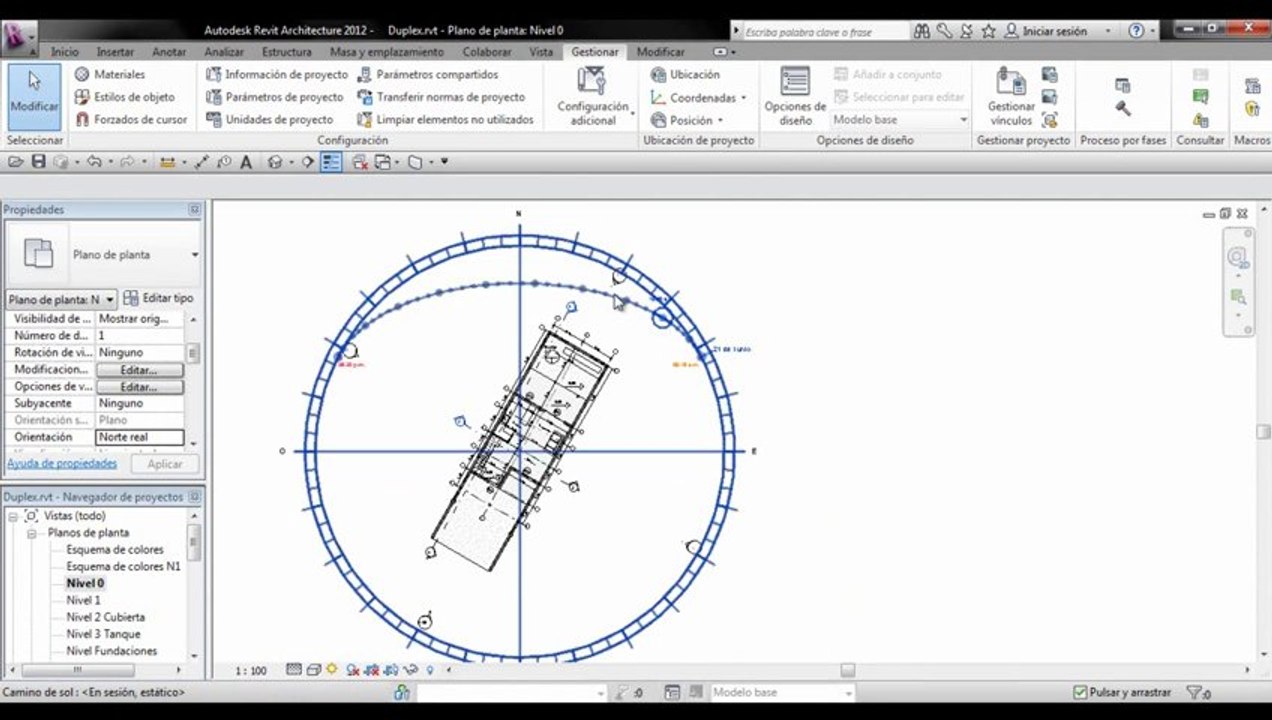The width and height of the screenshot is (1272, 720).
Task: Switch to the Insertar ribbon tab
Action: point(115,52)
